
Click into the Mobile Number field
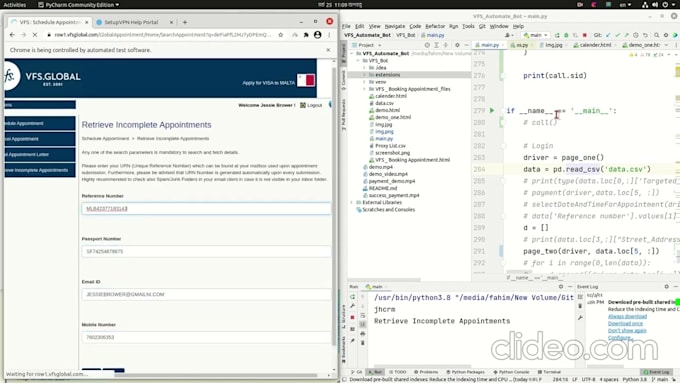click(x=206, y=337)
